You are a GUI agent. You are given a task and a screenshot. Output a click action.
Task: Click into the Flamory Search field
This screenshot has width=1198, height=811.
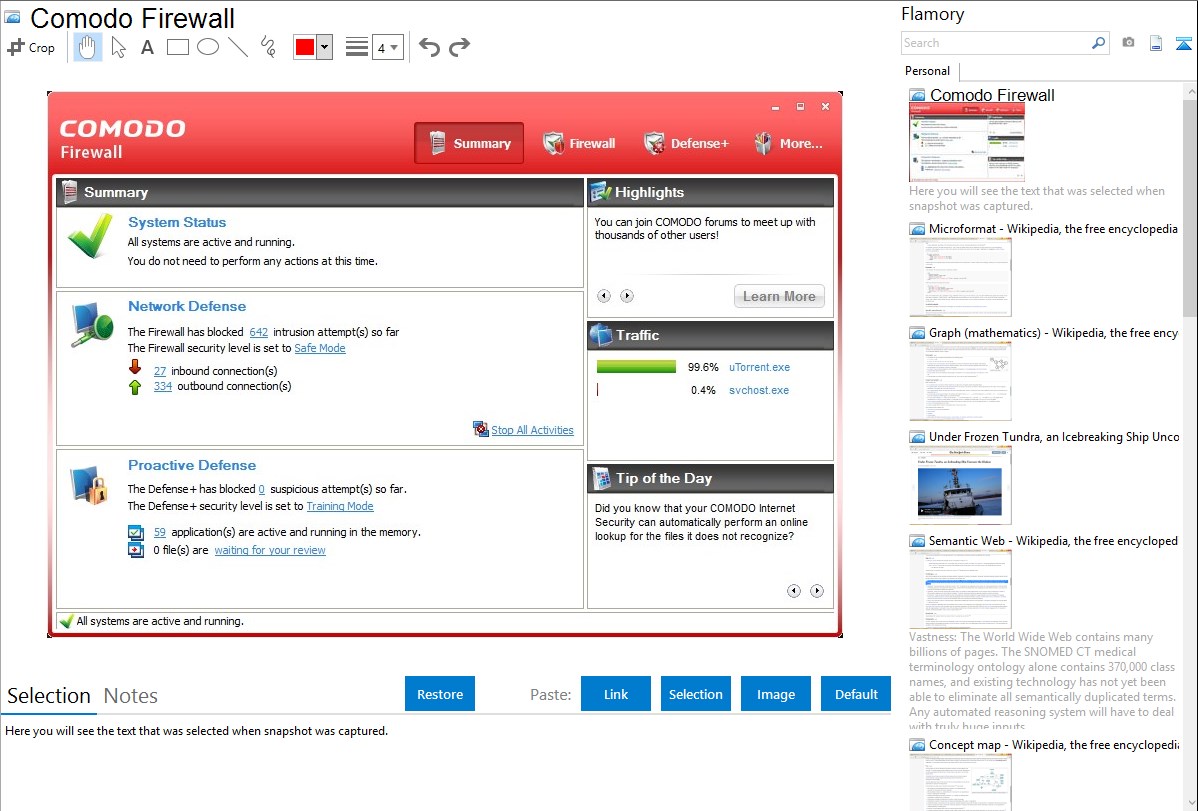point(995,43)
